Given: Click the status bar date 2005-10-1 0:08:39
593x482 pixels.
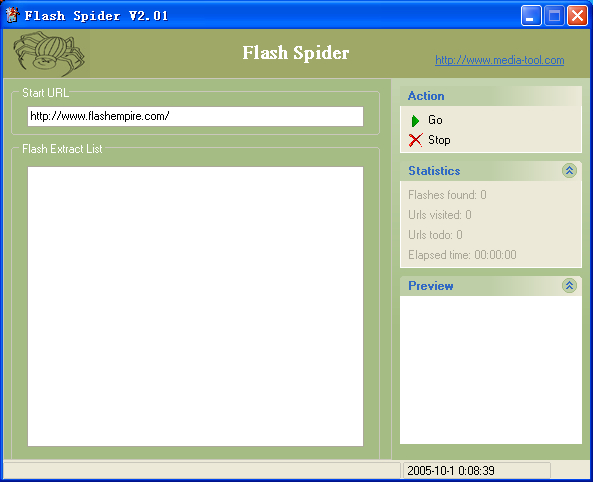Looking at the screenshot, I should (451, 471).
